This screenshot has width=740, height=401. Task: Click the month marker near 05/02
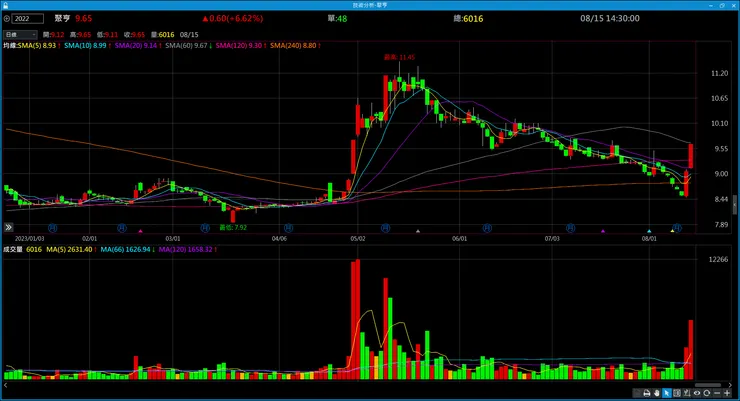386,228
